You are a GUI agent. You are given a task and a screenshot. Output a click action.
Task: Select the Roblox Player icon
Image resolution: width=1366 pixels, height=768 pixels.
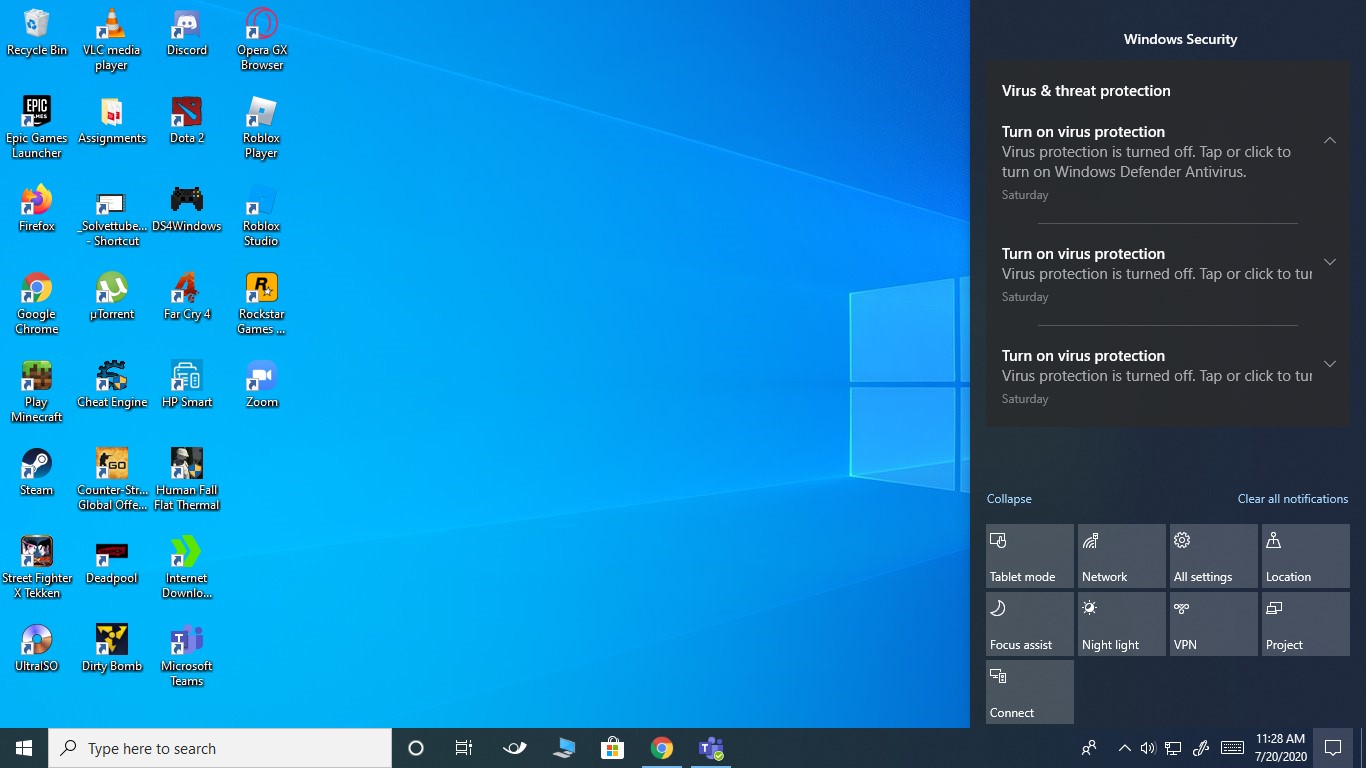point(261,128)
